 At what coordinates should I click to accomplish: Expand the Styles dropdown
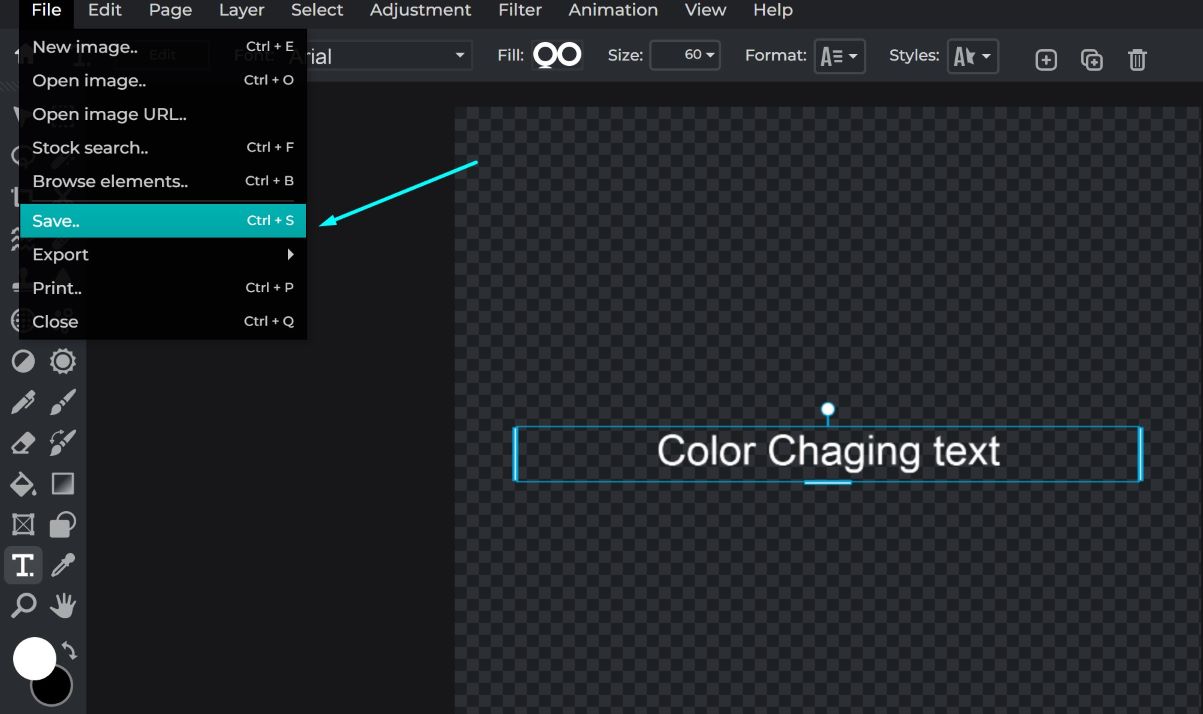pos(972,56)
